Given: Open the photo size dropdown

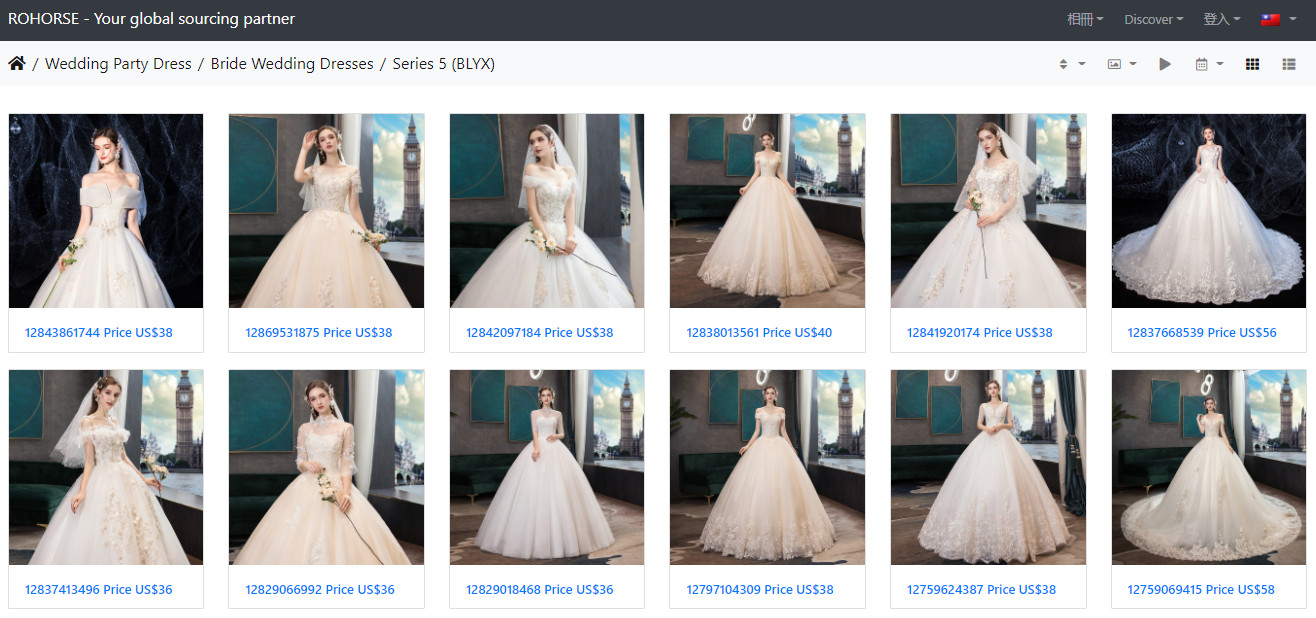Looking at the screenshot, I should click(1121, 64).
